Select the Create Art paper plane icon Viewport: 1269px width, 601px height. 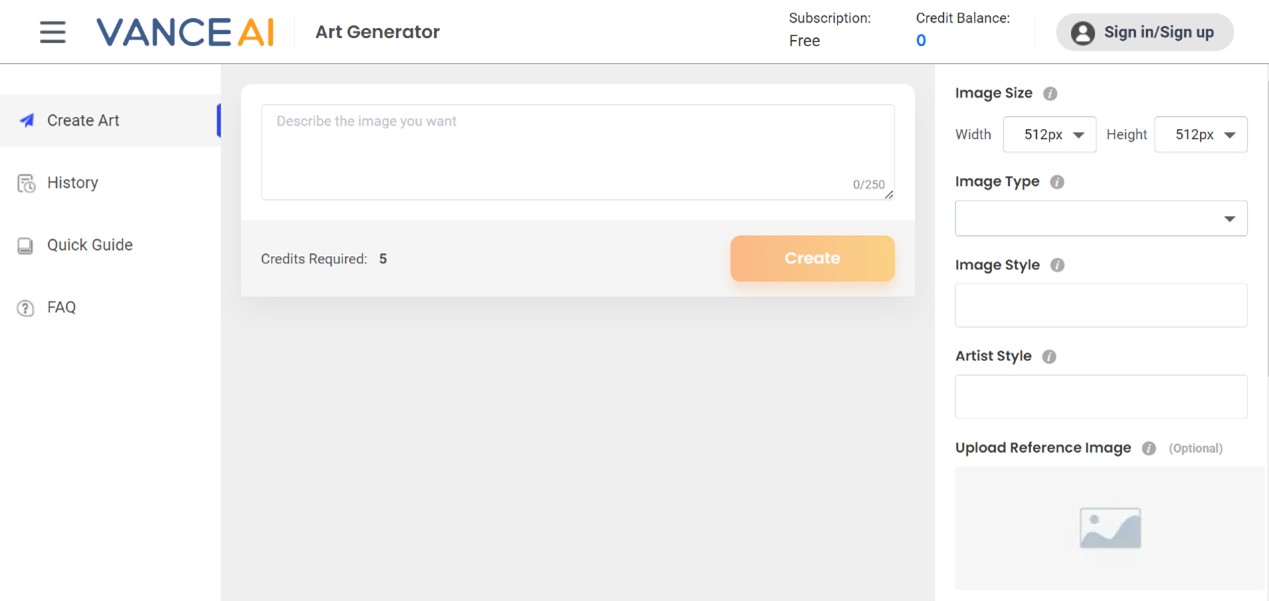[x=28, y=119]
